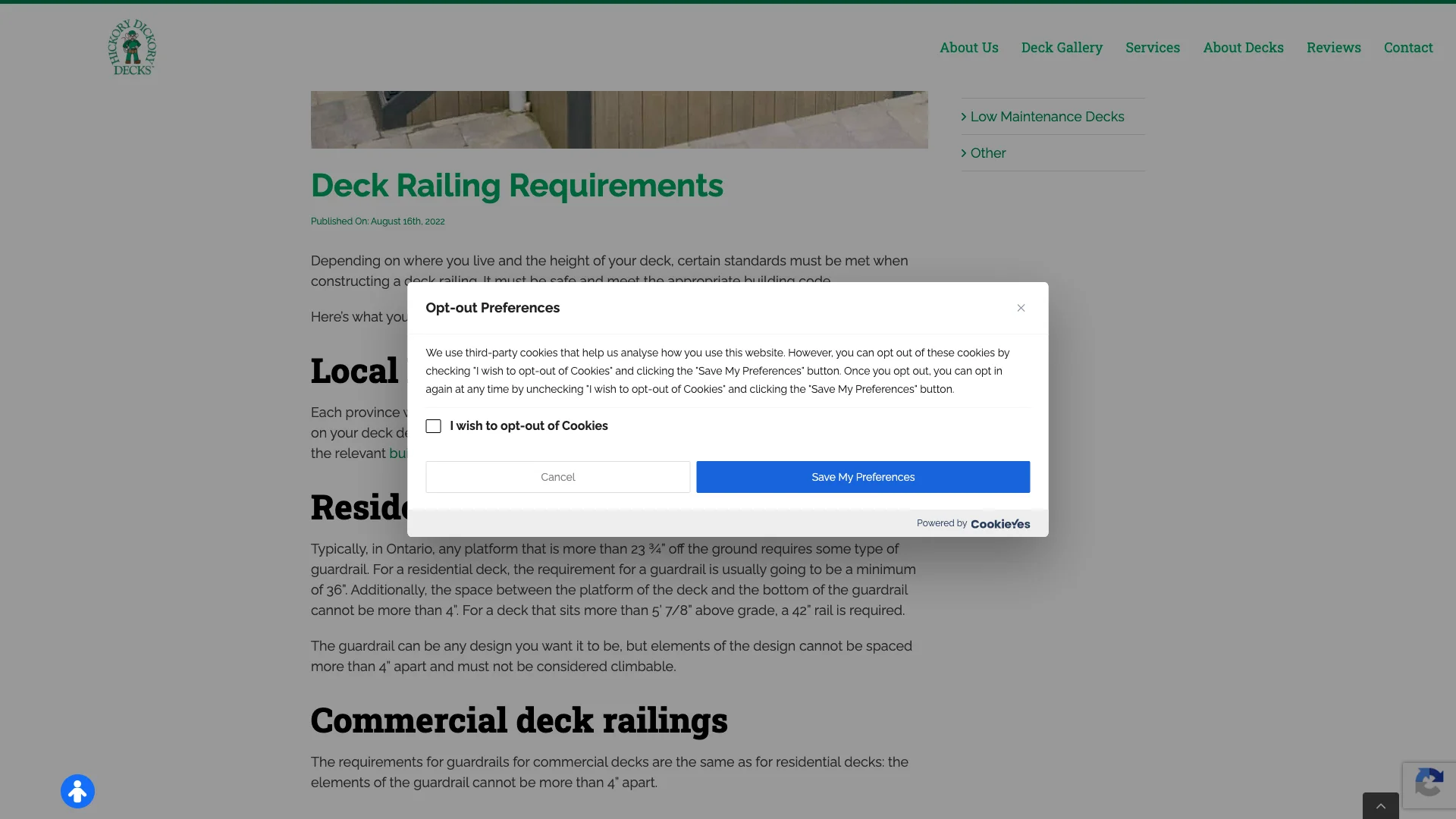Screen dimensions: 1456x819
Task: Open the Reviews page
Action: click(1333, 47)
